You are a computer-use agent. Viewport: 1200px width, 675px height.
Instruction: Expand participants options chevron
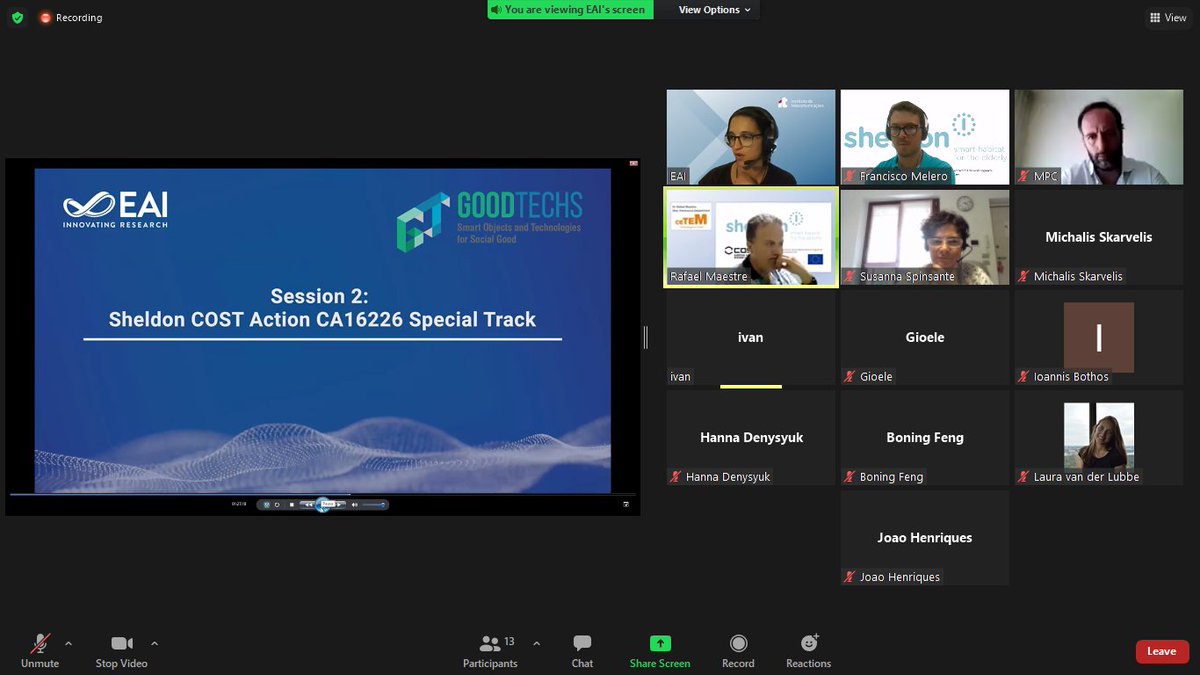pyautogui.click(x=536, y=643)
